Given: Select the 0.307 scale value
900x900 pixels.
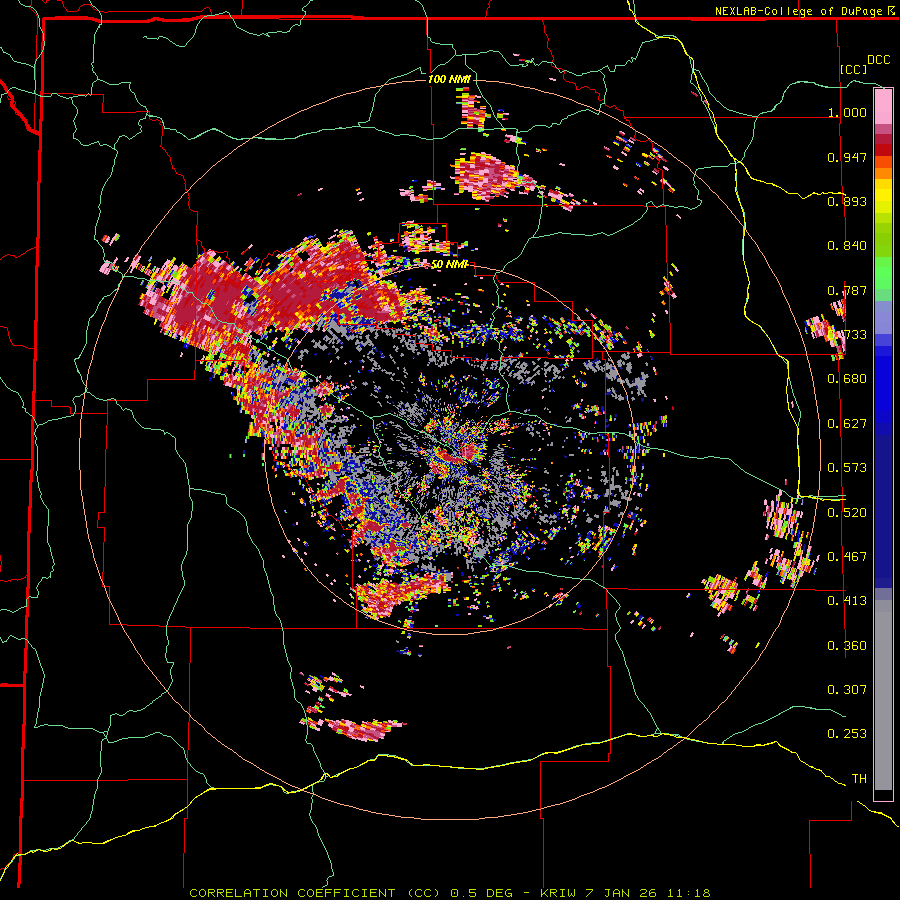Looking at the screenshot, I should pyautogui.click(x=847, y=690).
